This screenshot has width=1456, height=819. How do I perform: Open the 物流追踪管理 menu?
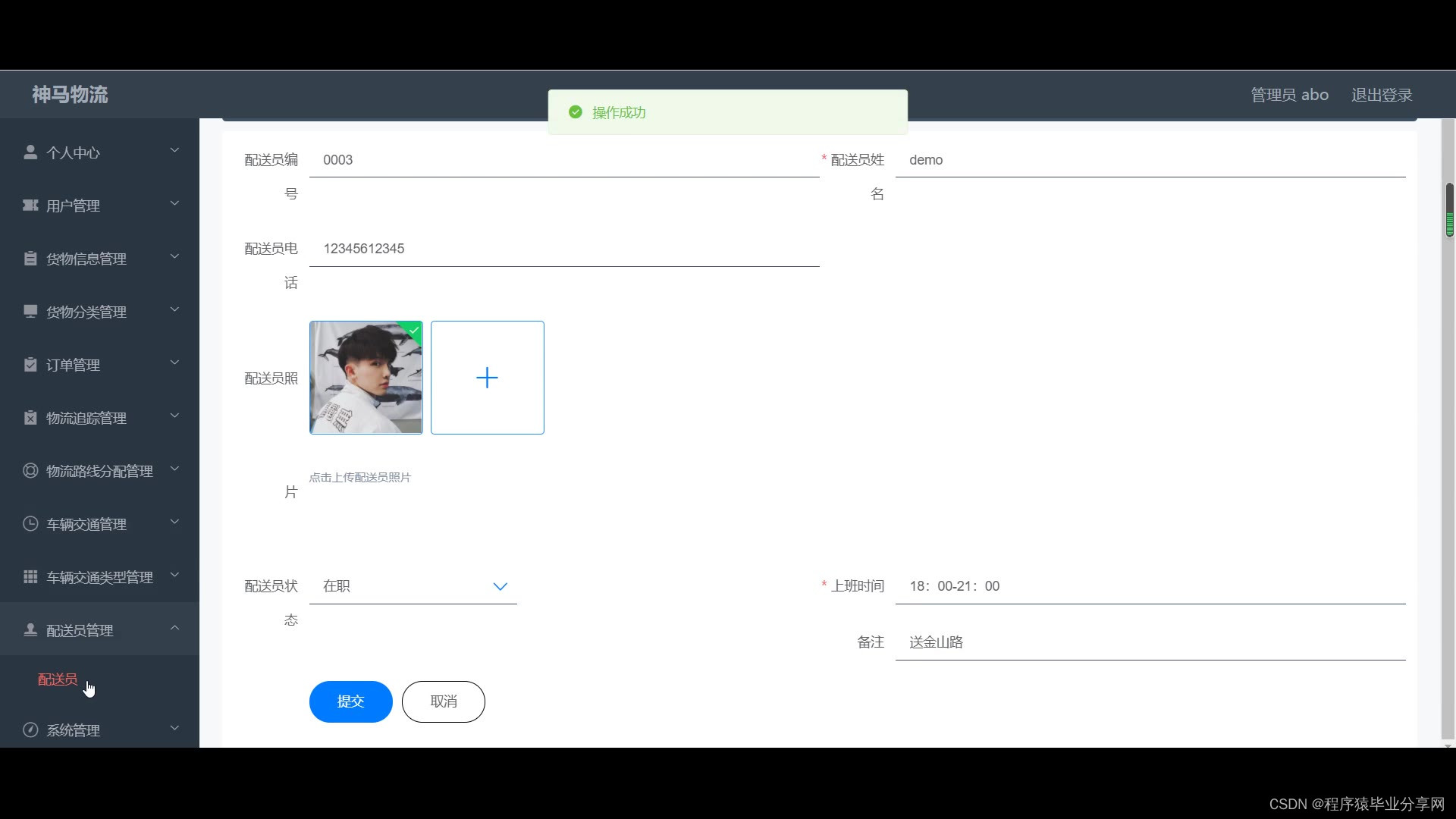pyautogui.click(x=86, y=418)
